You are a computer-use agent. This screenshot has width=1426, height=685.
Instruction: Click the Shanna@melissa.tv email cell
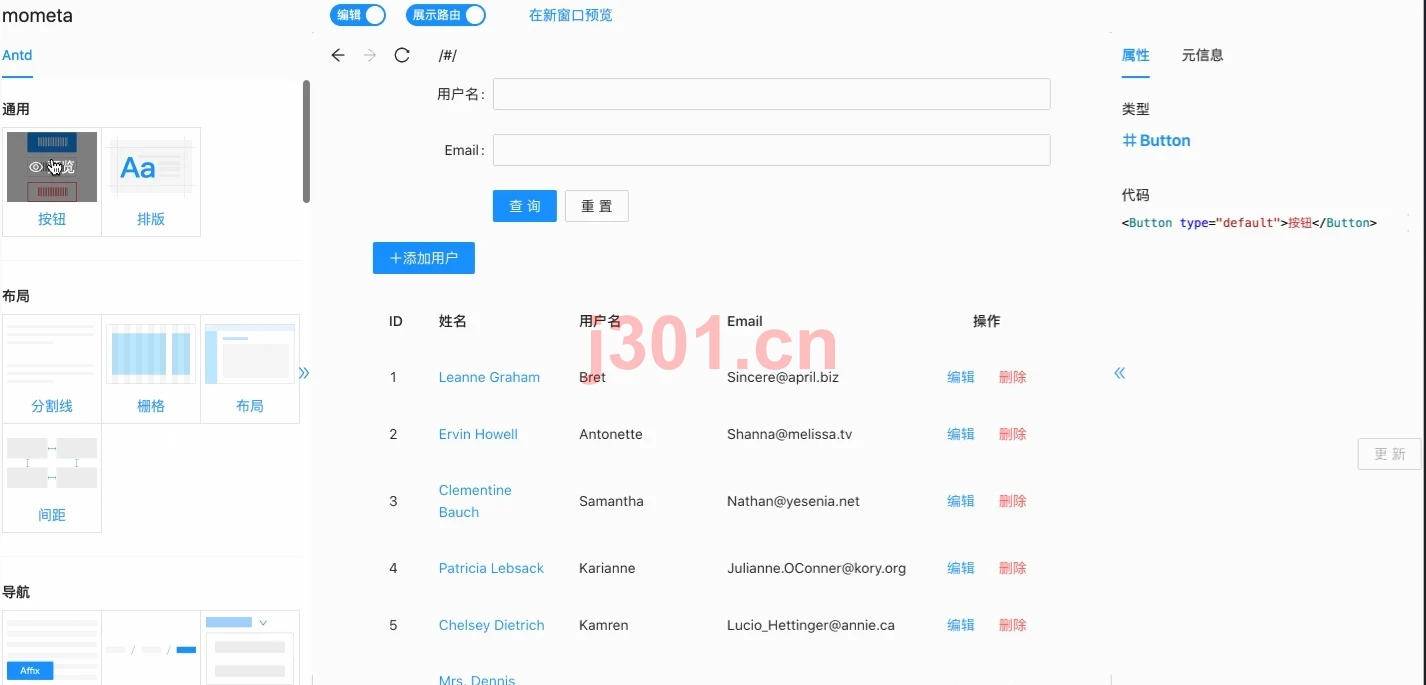pos(789,434)
